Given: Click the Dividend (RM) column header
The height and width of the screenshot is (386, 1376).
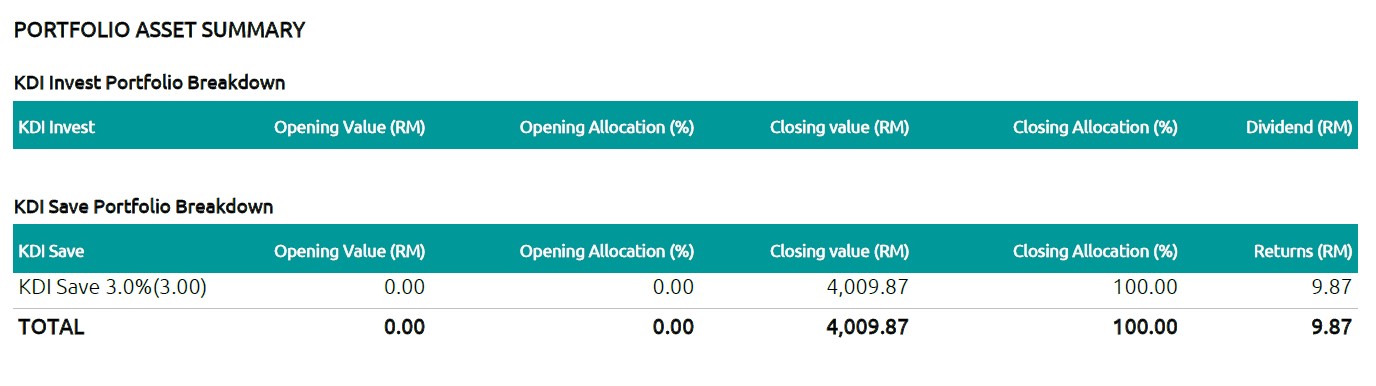Looking at the screenshot, I should 1299,127.
